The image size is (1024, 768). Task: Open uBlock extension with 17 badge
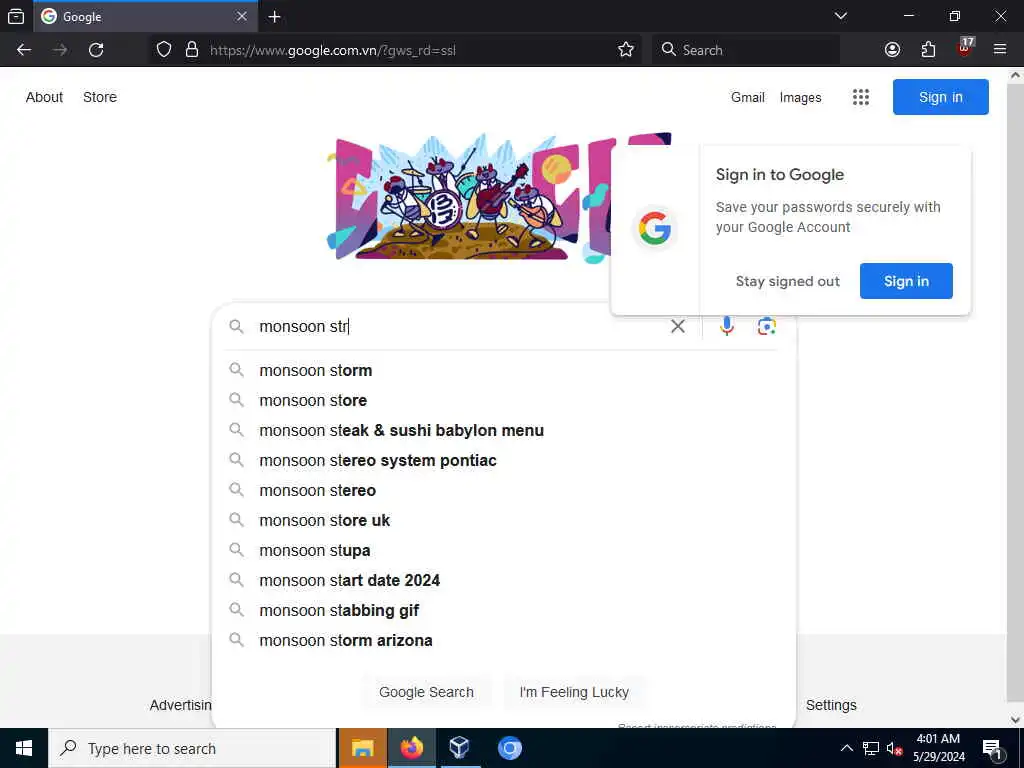coord(965,48)
